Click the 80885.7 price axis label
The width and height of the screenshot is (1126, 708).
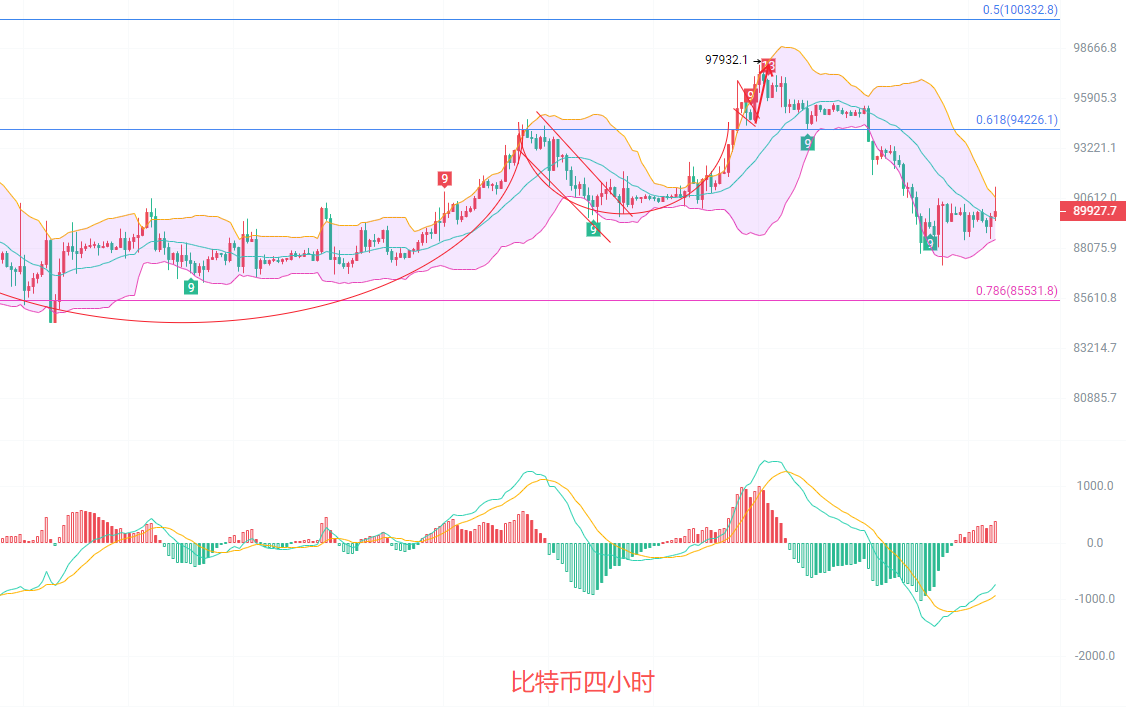(1094, 398)
